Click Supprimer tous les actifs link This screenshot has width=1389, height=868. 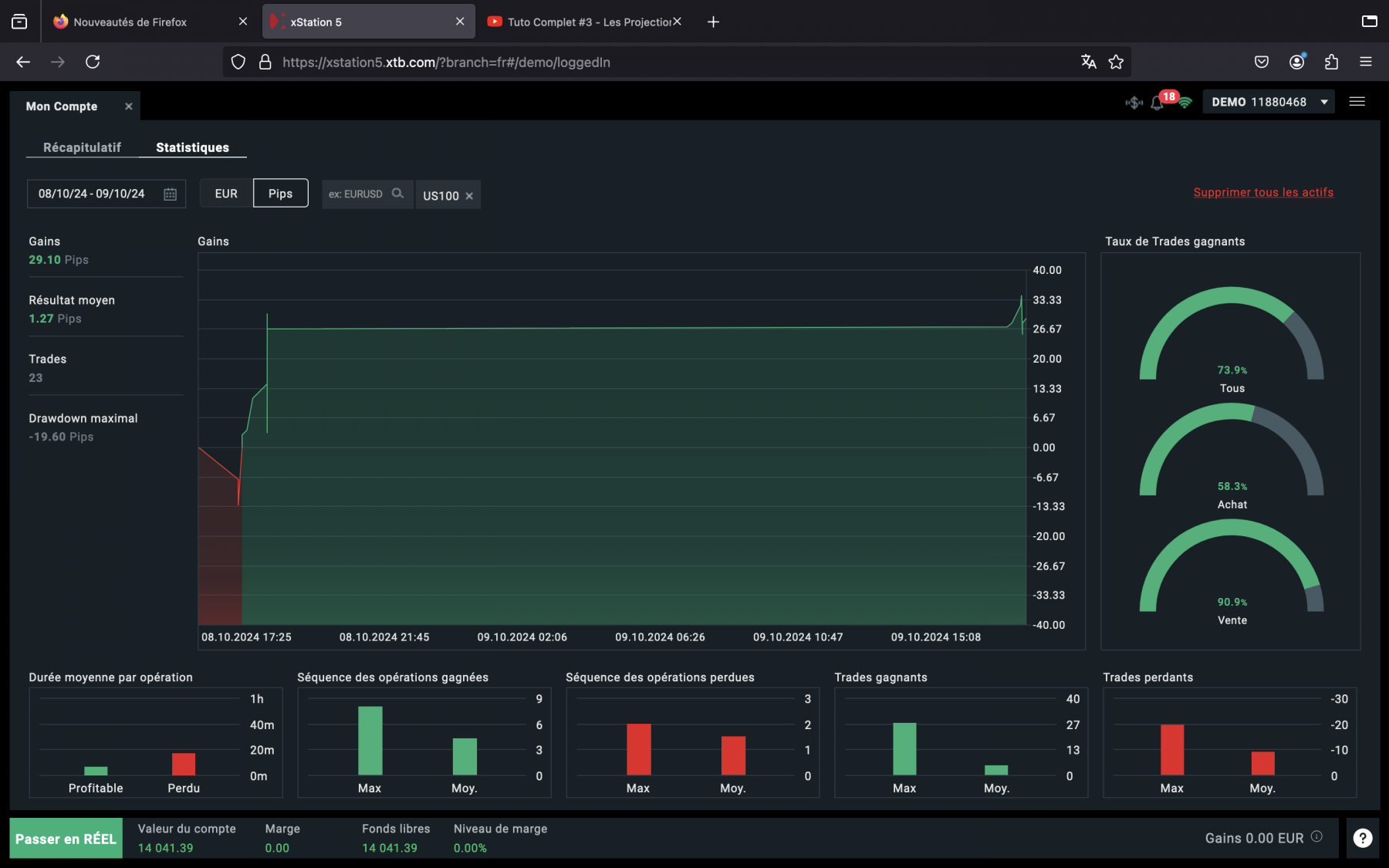click(x=1262, y=192)
